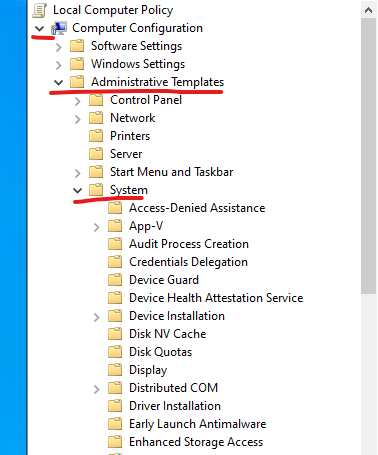
Task: Select the Administrative Templates label
Action: pyautogui.click(x=157, y=82)
